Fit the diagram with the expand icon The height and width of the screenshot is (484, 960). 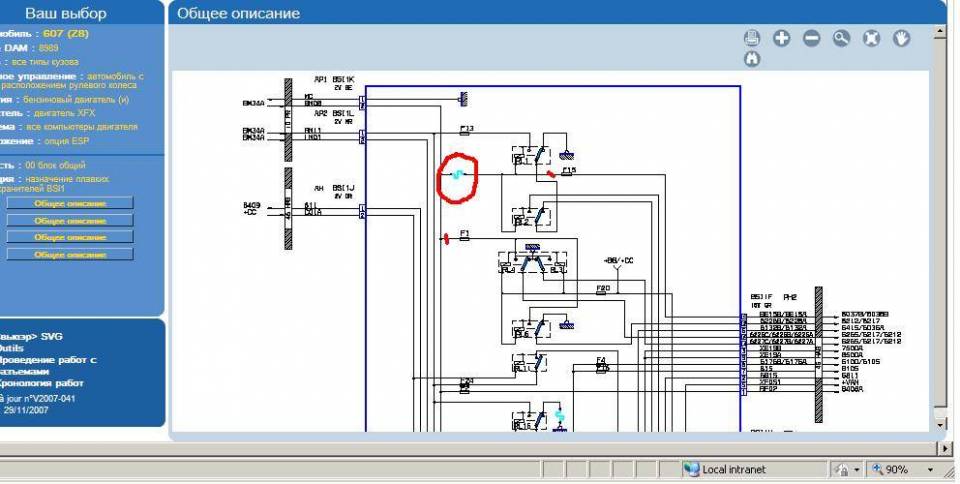pyautogui.click(x=872, y=38)
